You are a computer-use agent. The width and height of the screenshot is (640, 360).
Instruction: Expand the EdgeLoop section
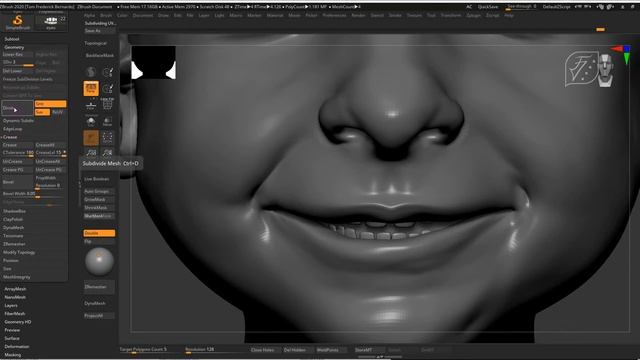(12, 129)
